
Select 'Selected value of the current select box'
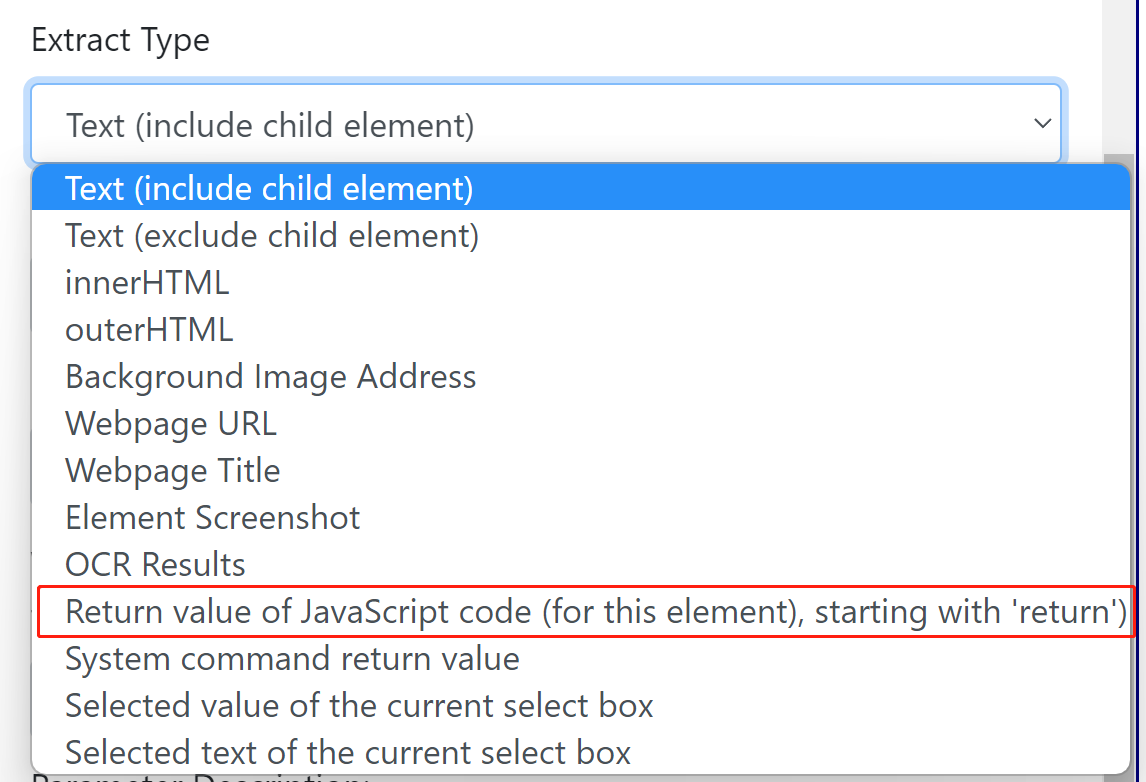pos(359,705)
